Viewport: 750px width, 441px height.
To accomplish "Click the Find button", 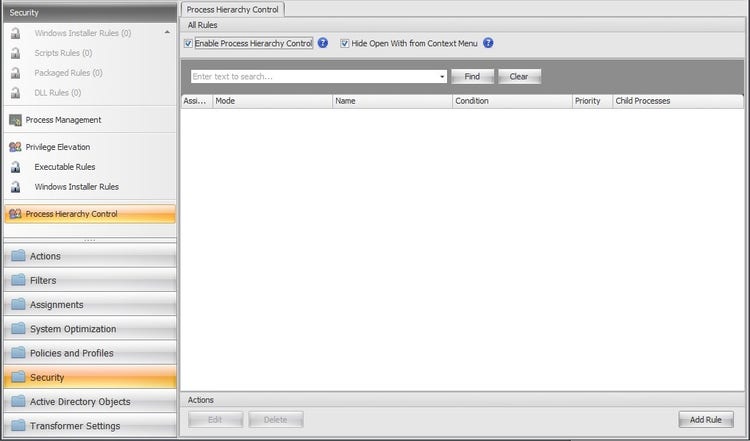I will point(472,77).
